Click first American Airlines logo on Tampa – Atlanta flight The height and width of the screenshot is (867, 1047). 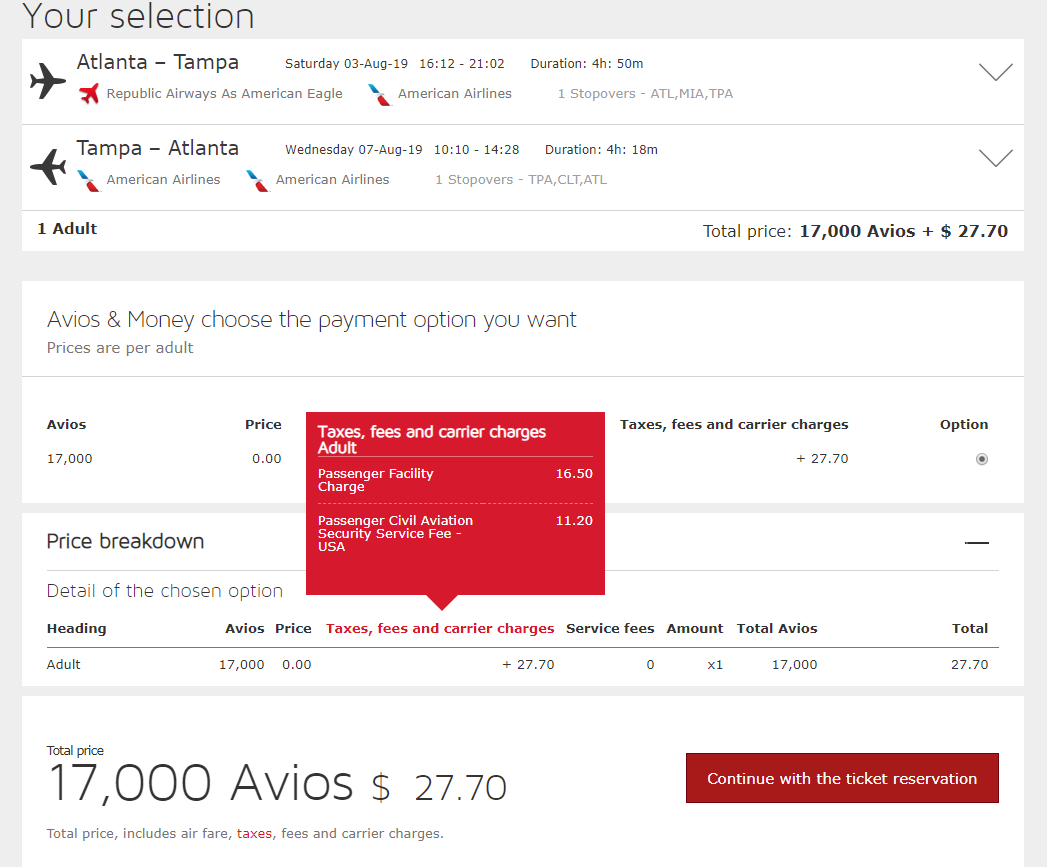(89, 180)
